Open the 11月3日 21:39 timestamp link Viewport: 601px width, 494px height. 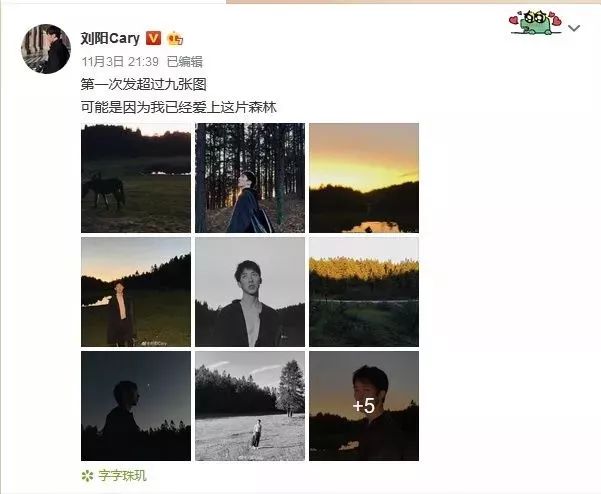120,62
